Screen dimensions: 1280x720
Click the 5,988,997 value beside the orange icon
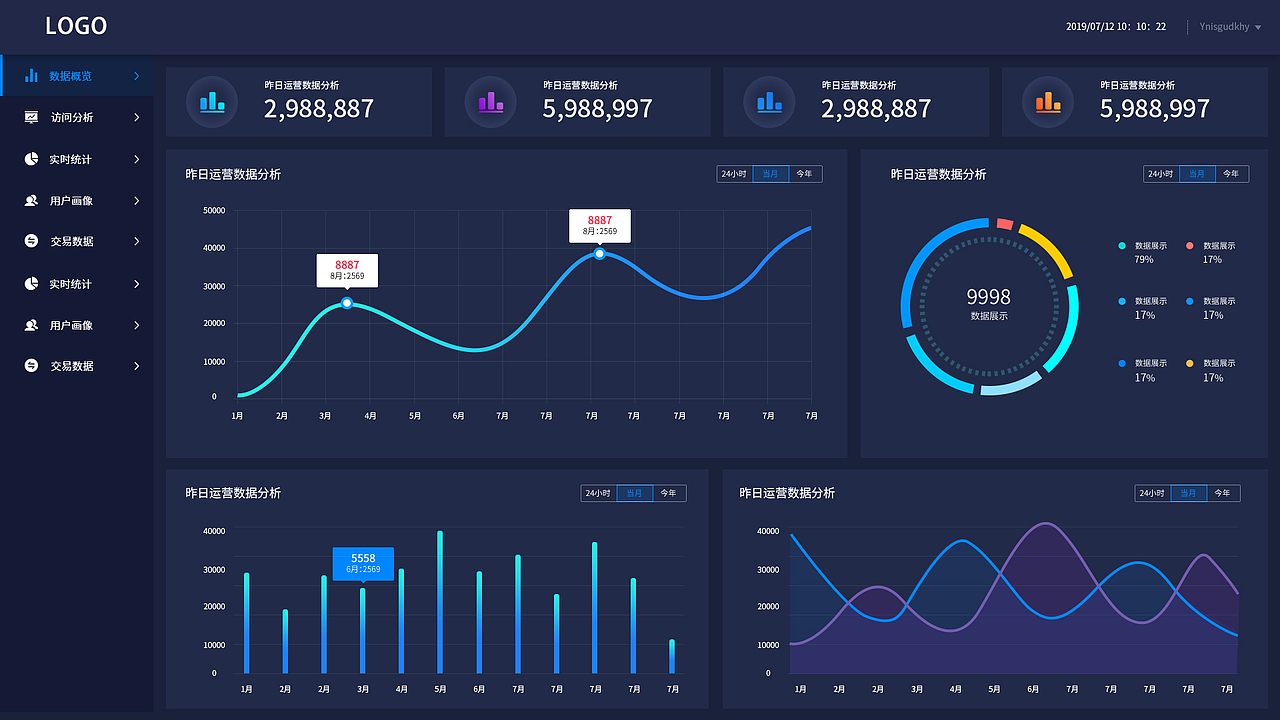point(1155,109)
